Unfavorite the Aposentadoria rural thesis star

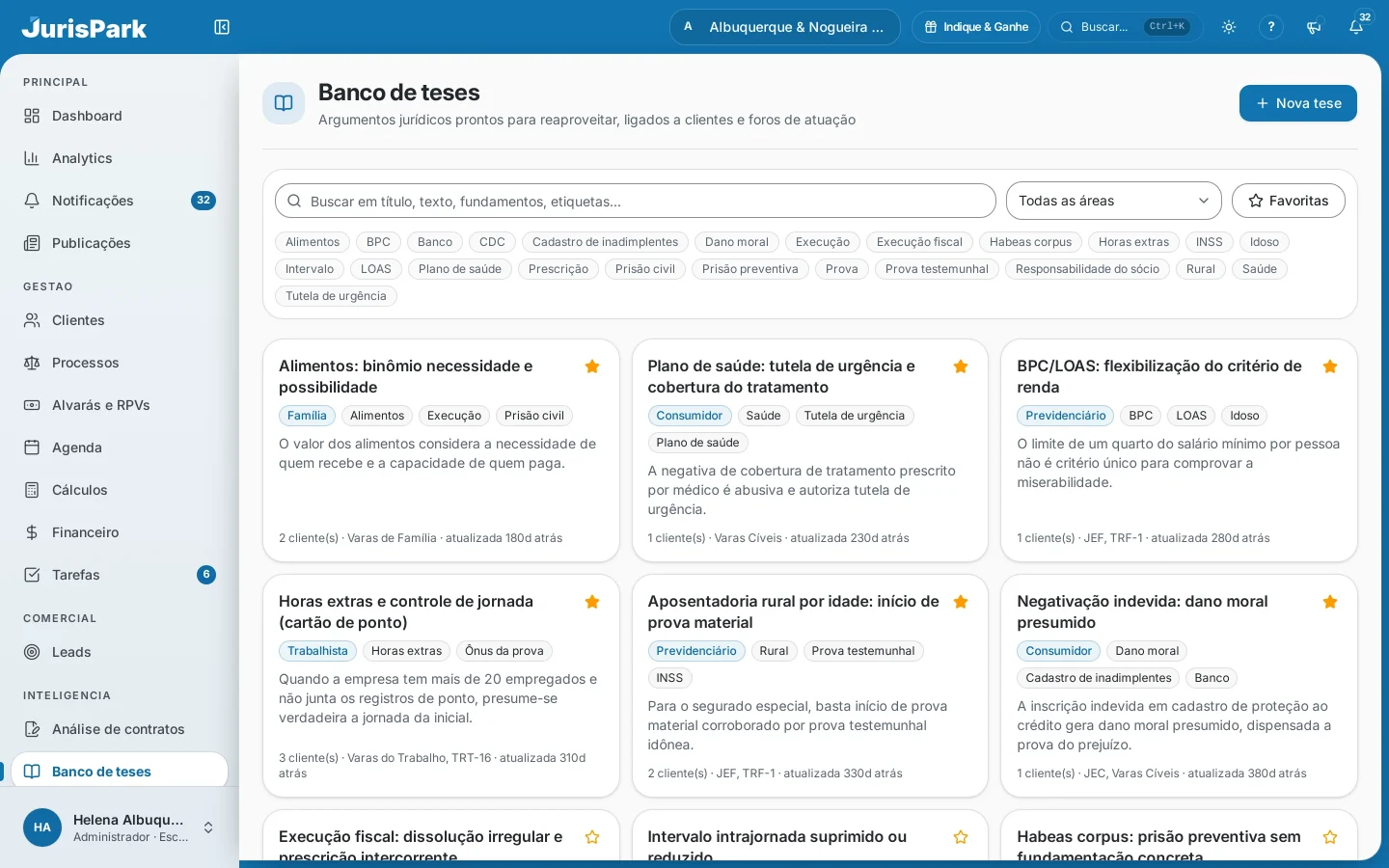961,602
